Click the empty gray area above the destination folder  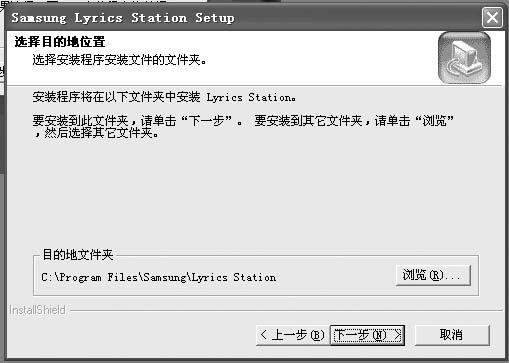point(253,193)
